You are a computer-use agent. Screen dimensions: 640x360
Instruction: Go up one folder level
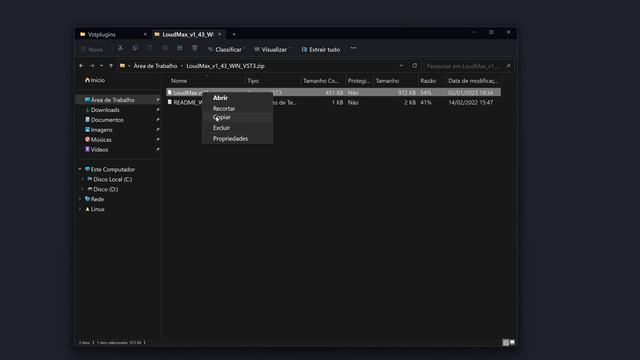point(111,66)
